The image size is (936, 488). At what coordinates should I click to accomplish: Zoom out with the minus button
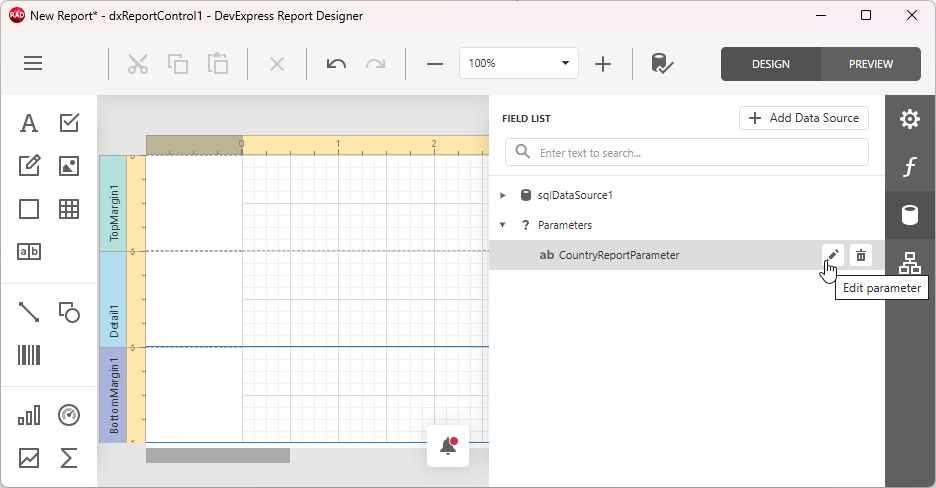[435, 63]
